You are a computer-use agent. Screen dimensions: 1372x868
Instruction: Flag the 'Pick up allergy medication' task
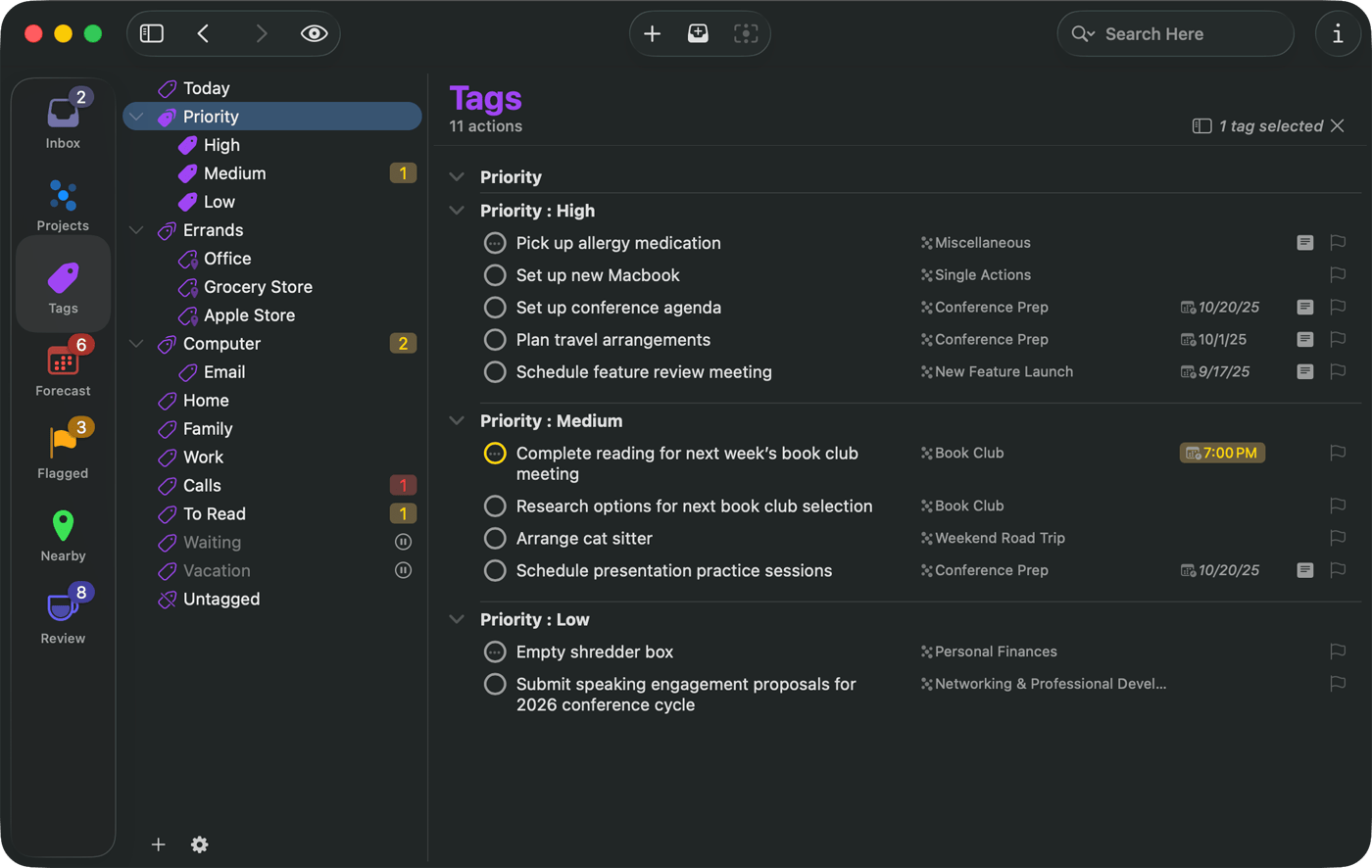(1337, 243)
